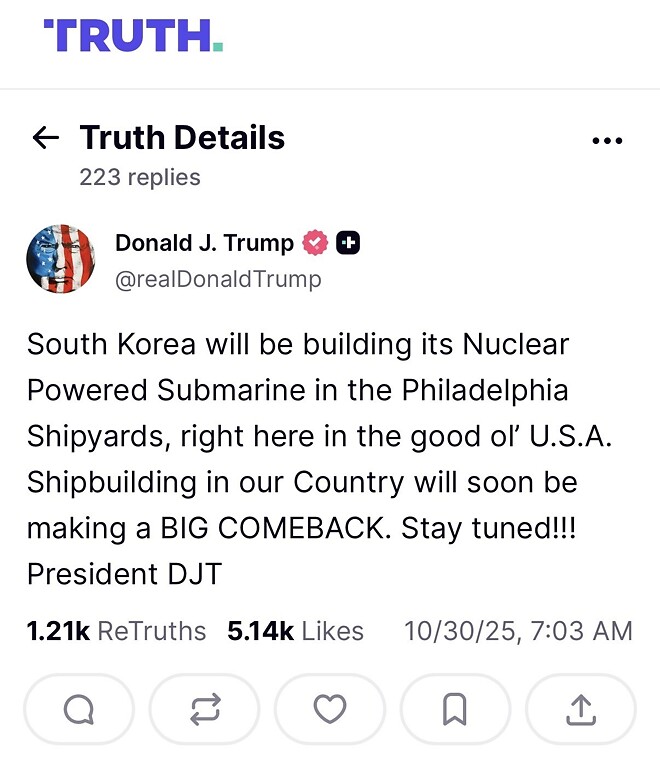Bookmark this Truth post

click(x=455, y=709)
